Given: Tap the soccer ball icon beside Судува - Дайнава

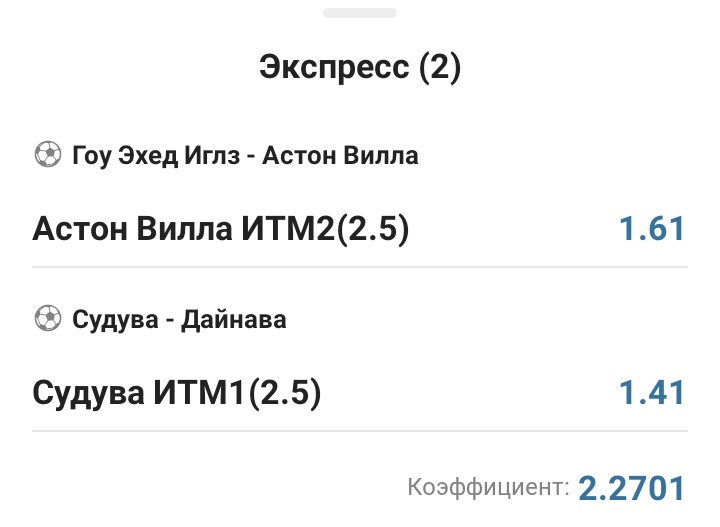Looking at the screenshot, I should pos(47,319).
